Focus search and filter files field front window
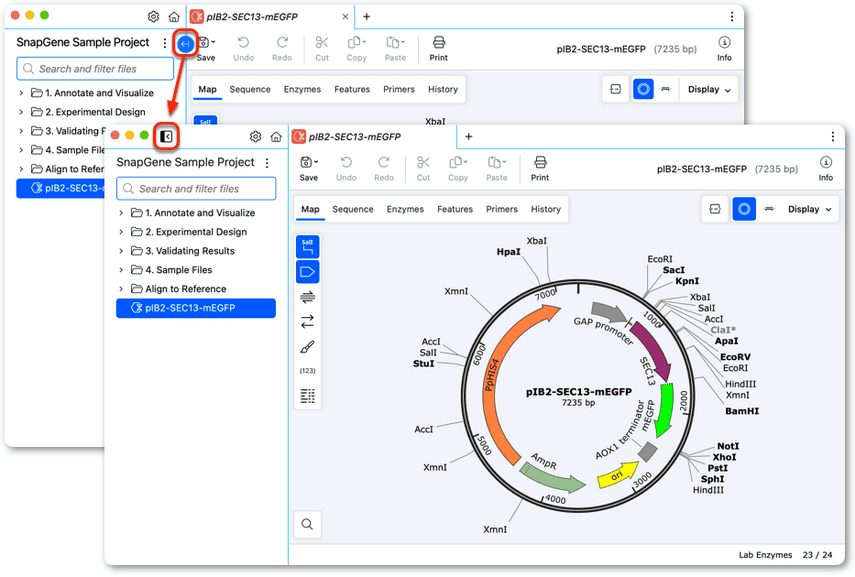 (196, 189)
